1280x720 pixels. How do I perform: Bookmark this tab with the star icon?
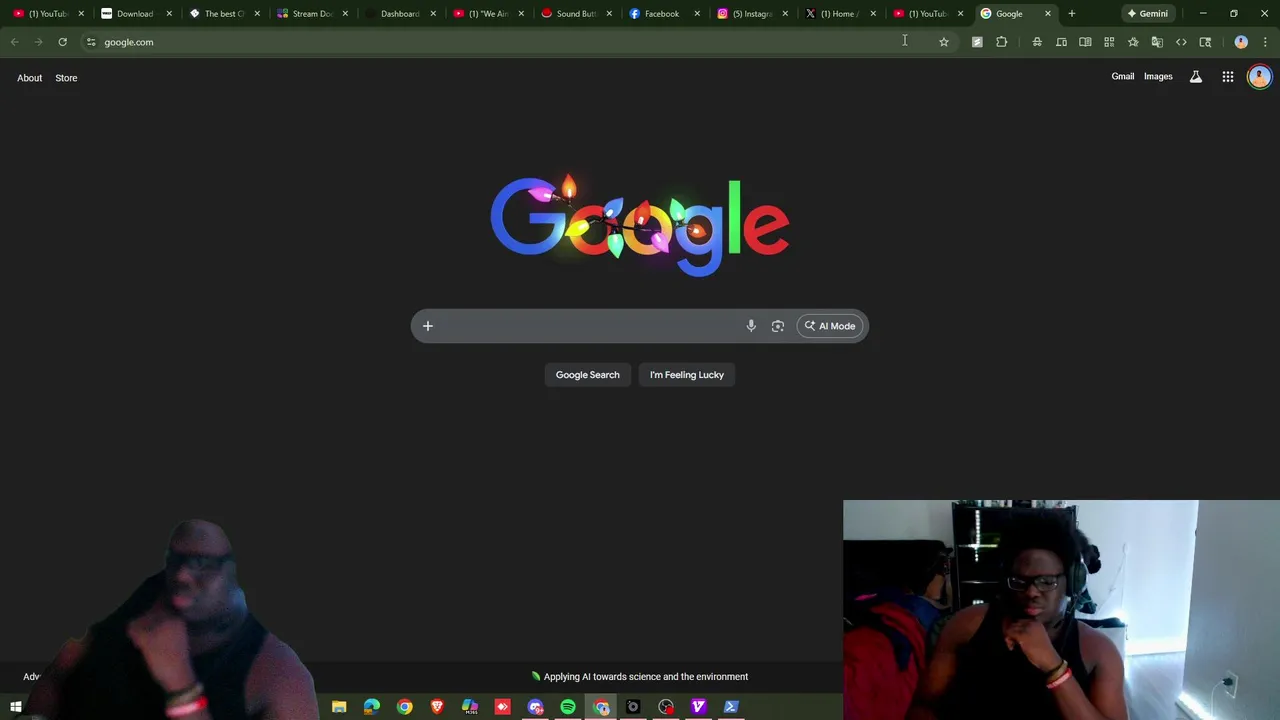pyautogui.click(x=943, y=42)
